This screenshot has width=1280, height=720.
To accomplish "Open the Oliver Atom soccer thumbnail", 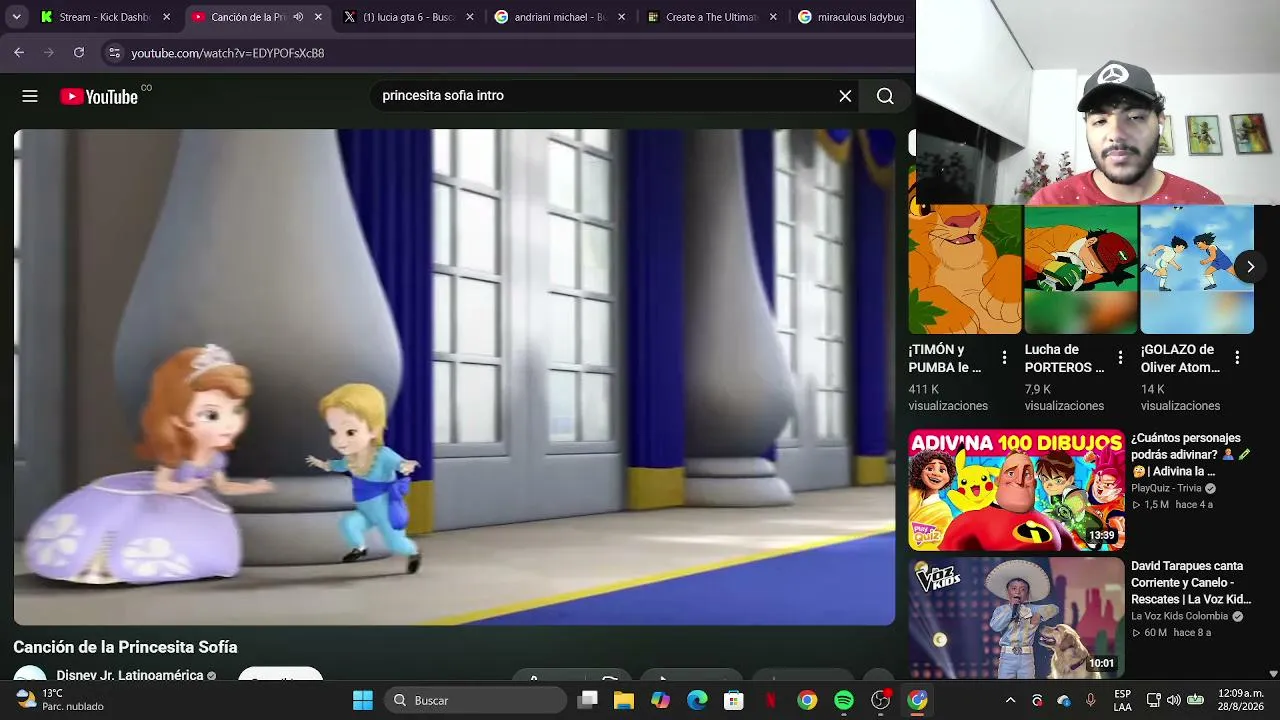I will tap(1197, 269).
